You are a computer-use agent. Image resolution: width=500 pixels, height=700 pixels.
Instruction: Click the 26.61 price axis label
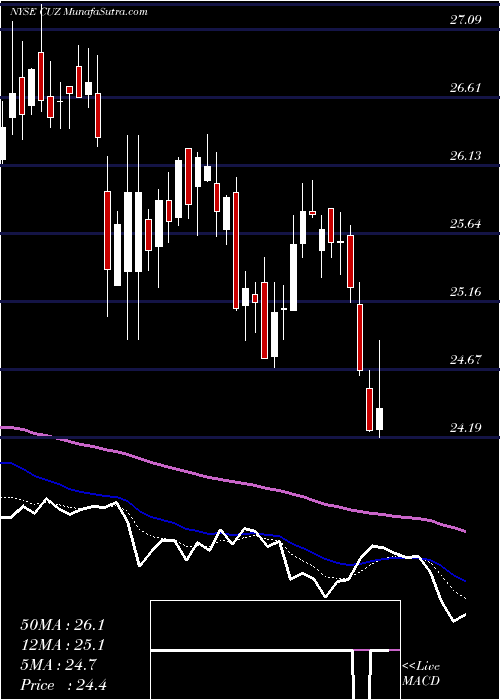[465, 88]
